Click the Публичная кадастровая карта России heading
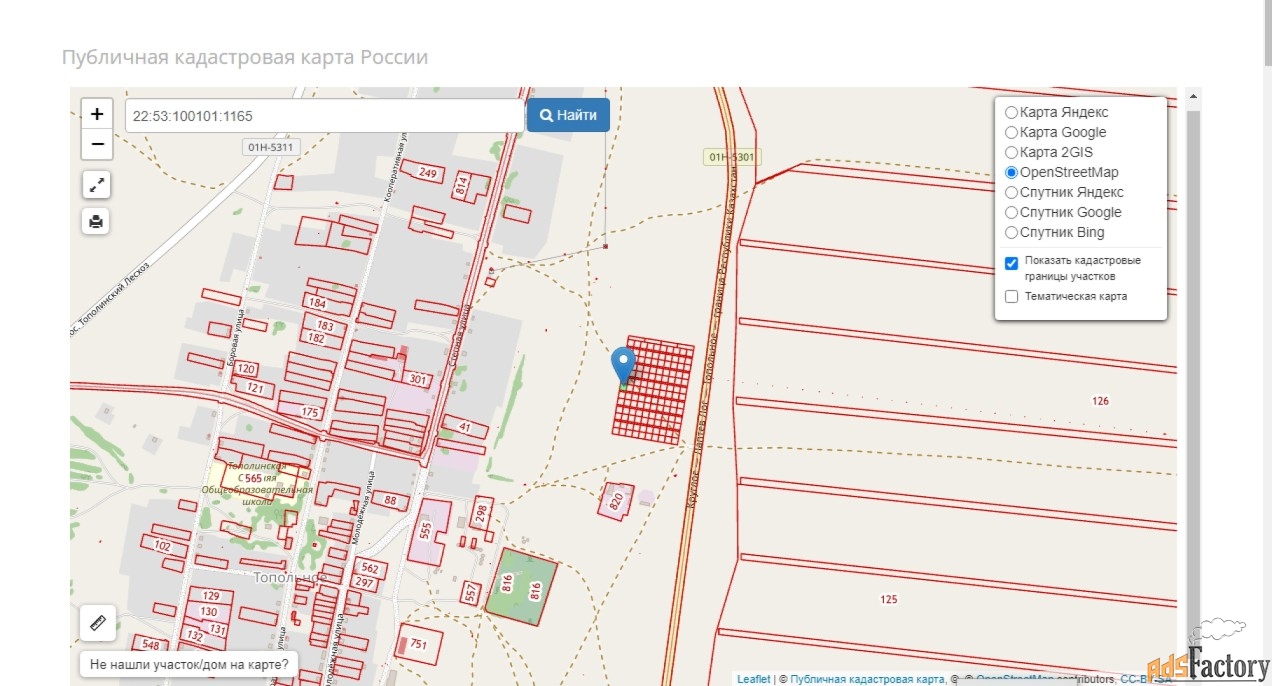Screen dimensions: 1272x686 [x=245, y=57]
